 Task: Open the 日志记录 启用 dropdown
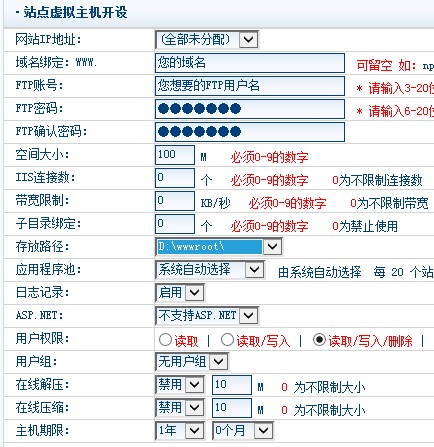pos(180,293)
